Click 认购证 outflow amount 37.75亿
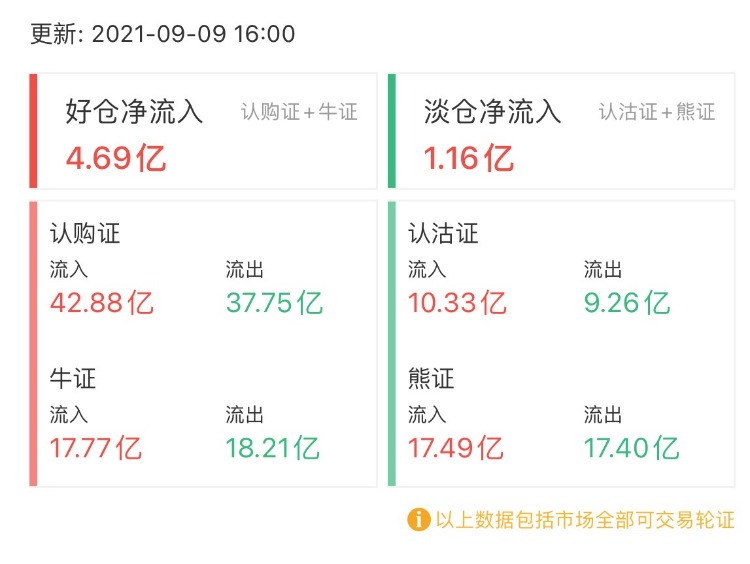This screenshot has height=564, width=750. click(274, 302)
